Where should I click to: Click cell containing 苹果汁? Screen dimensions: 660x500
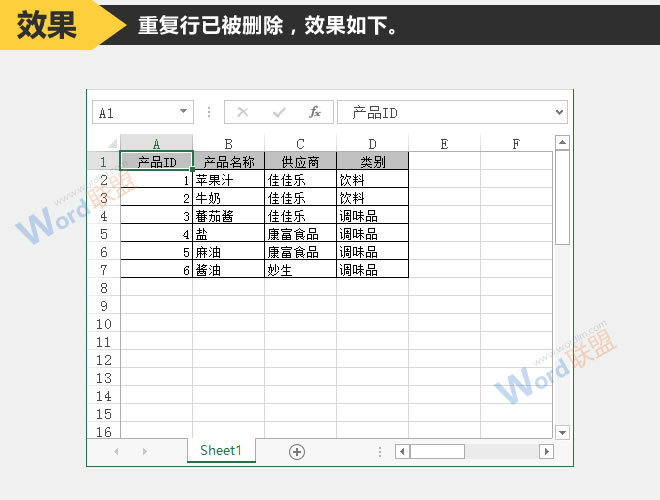(x=229, y=180)
